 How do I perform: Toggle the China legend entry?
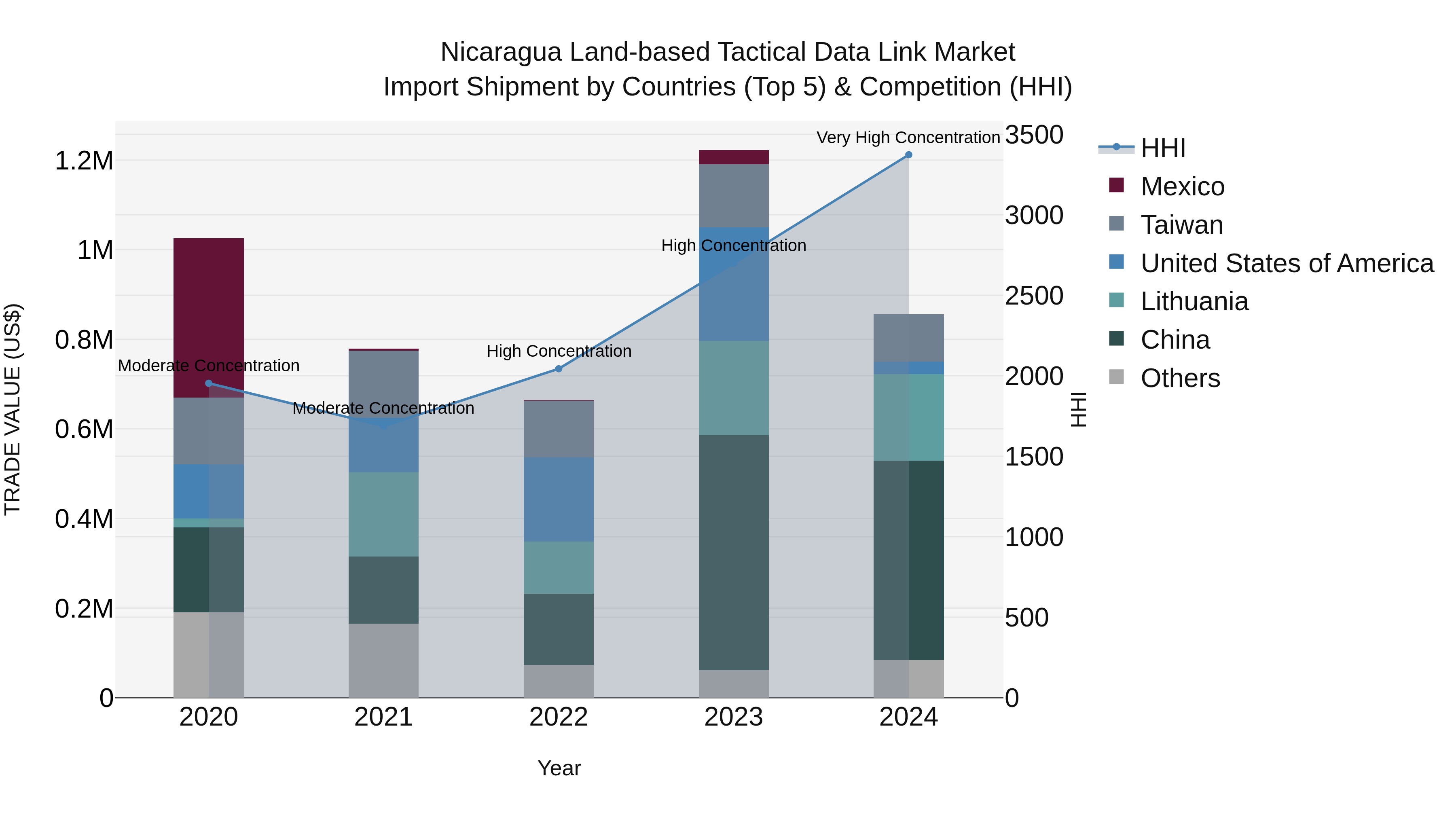(1159, 340)
